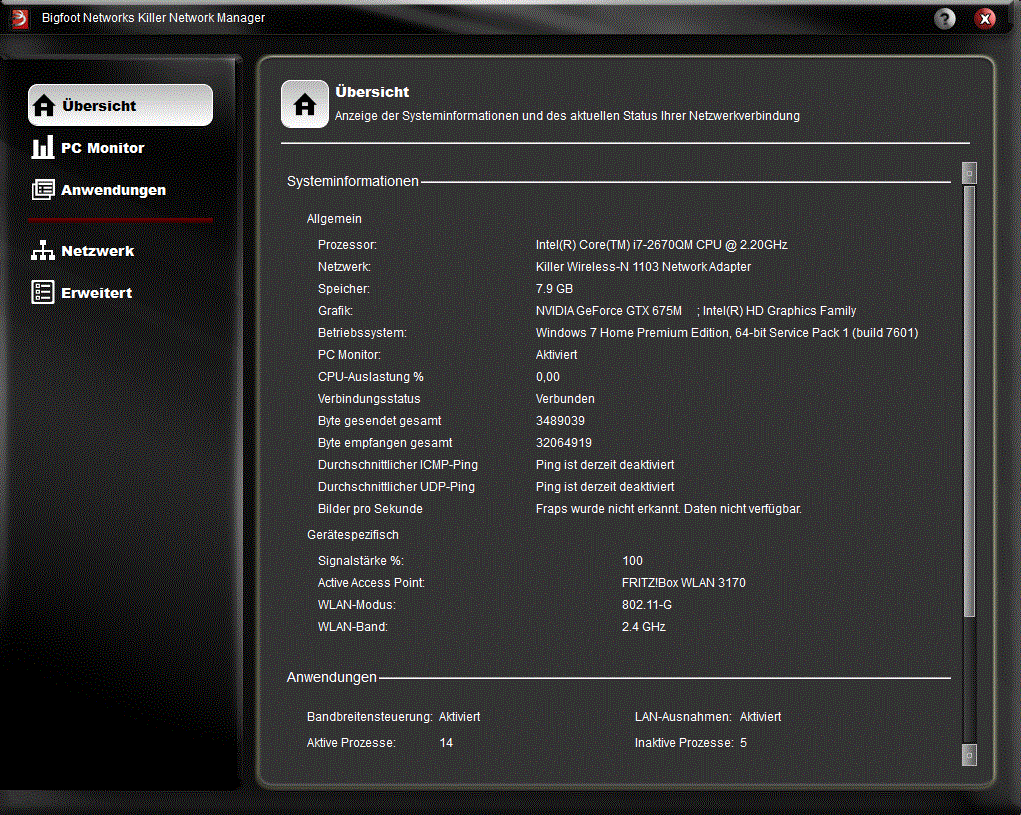The height and width of the screenshot is (815, 1021).
Task: Click the Active Access Point: field label
Action: tap(371, 583)
